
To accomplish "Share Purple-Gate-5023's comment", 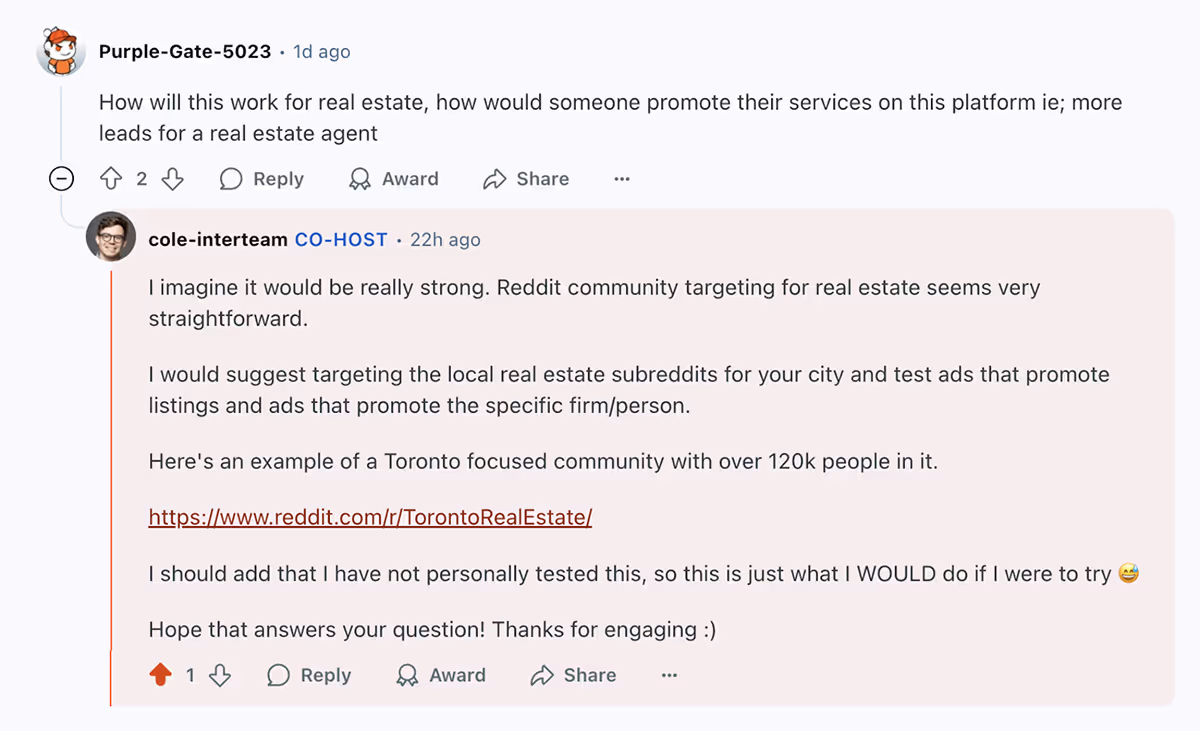I will click(x=526, y=179).
